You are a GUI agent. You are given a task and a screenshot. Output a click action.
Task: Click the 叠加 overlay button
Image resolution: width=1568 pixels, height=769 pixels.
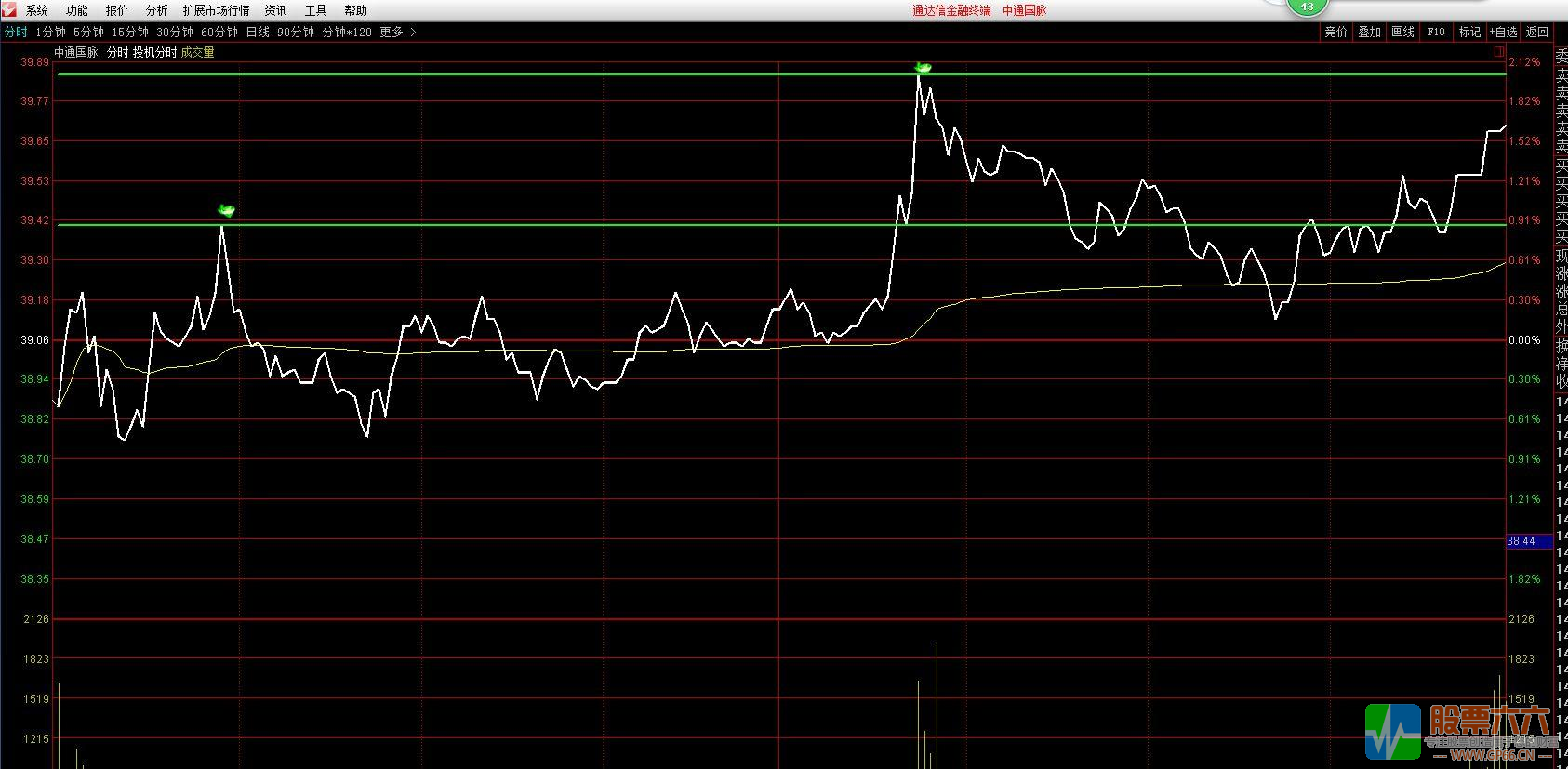1369,32
